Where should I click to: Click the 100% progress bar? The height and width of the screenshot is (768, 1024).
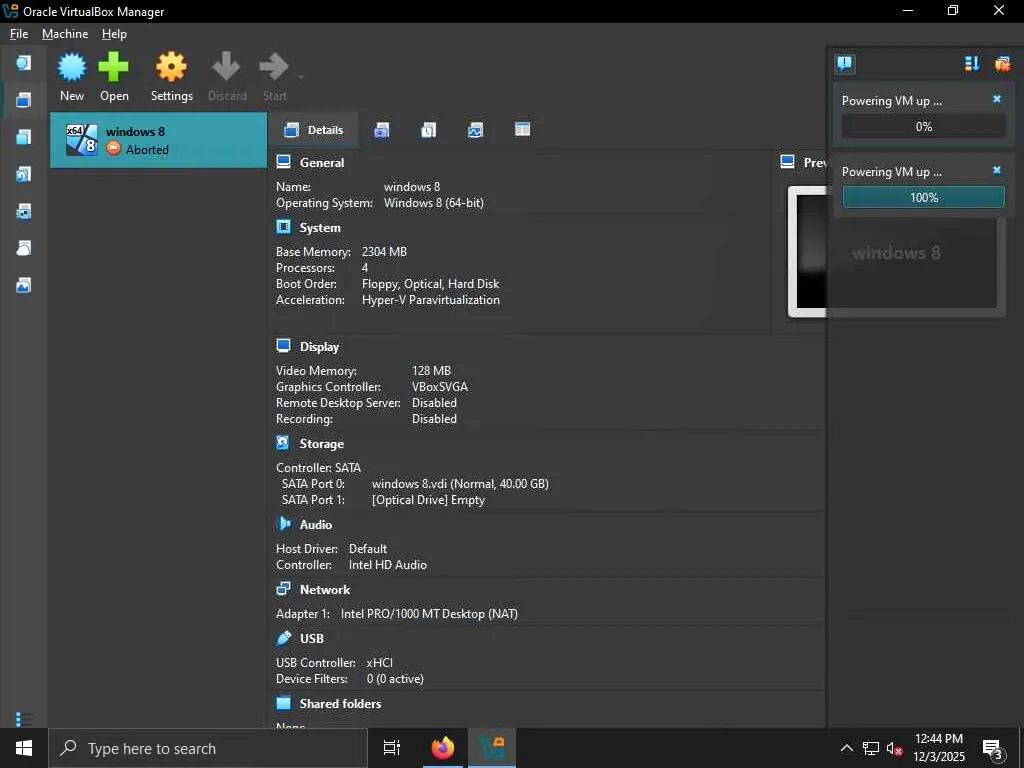click(x=923, y=197)
